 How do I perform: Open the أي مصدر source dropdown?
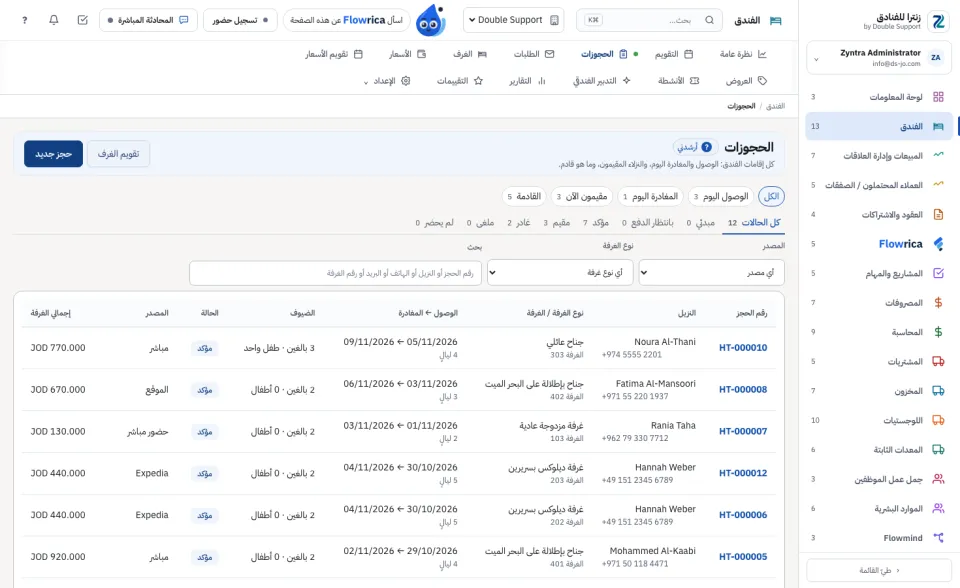click(x=711, y=273)
